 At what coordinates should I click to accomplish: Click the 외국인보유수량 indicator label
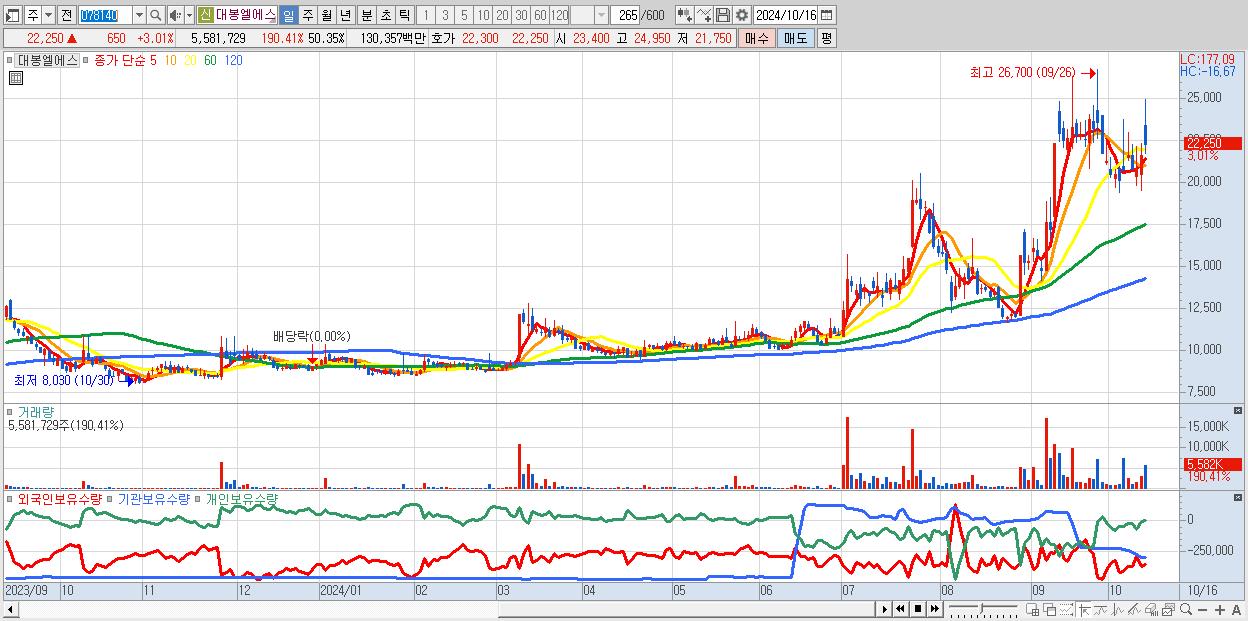60,498
